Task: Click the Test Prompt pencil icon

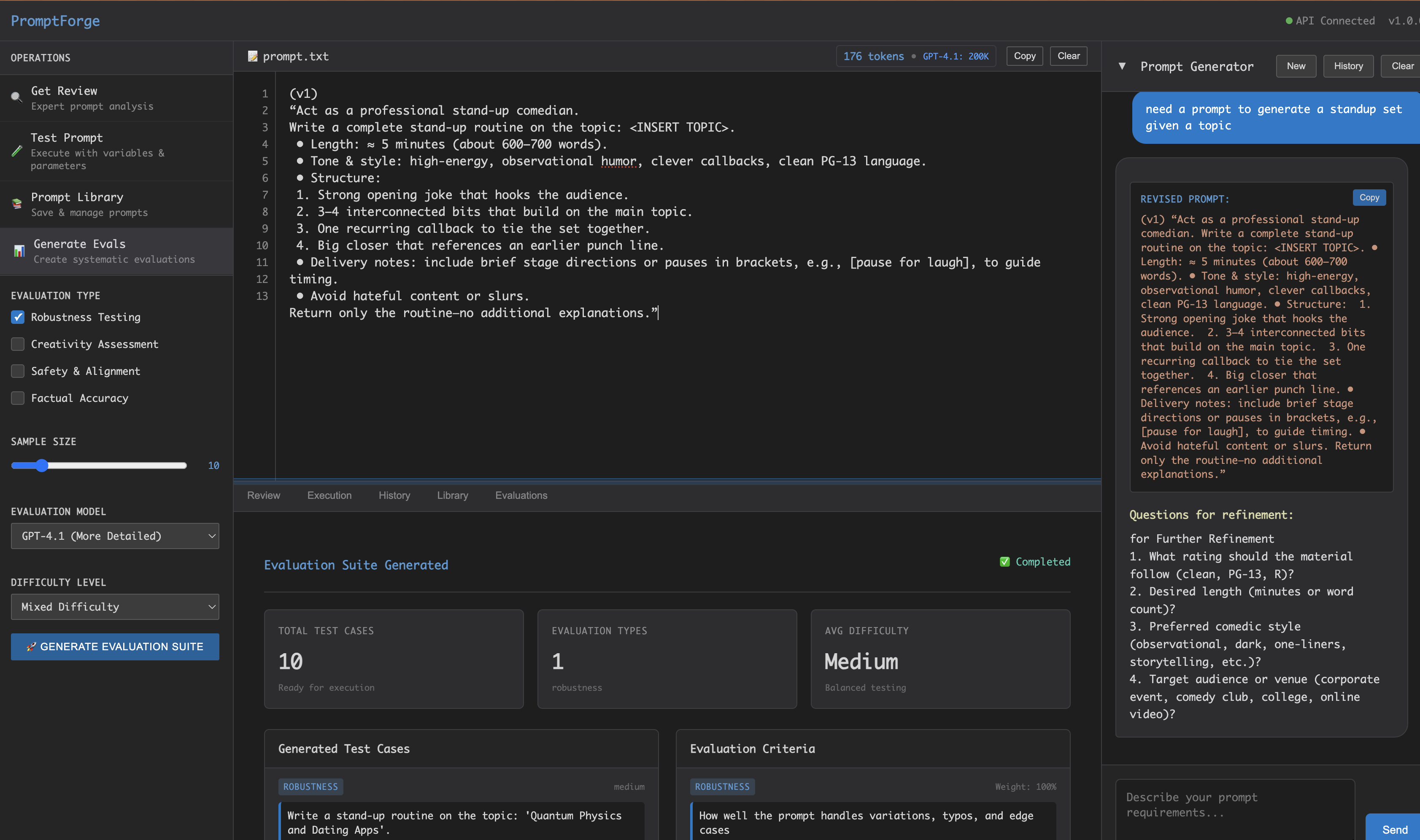Action: click(x=16, y=151)
